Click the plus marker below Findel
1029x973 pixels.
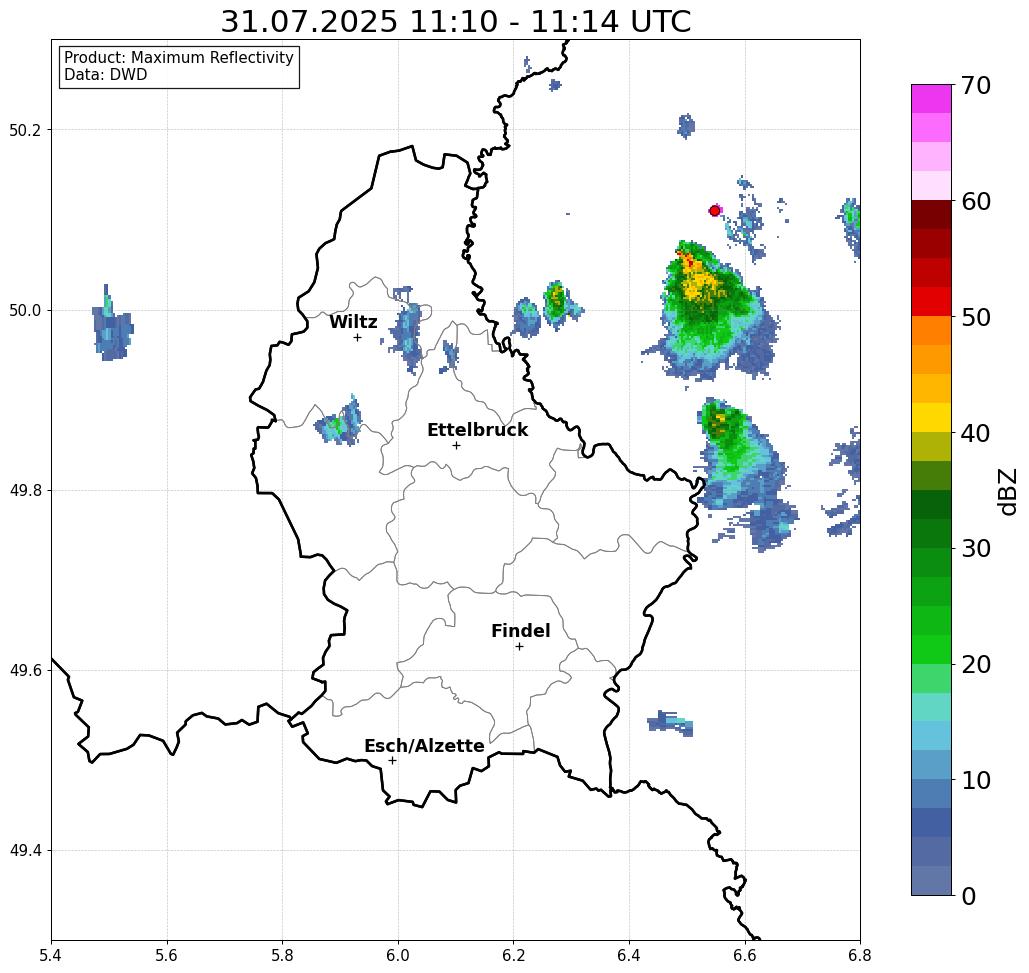(x=519, y=647)
